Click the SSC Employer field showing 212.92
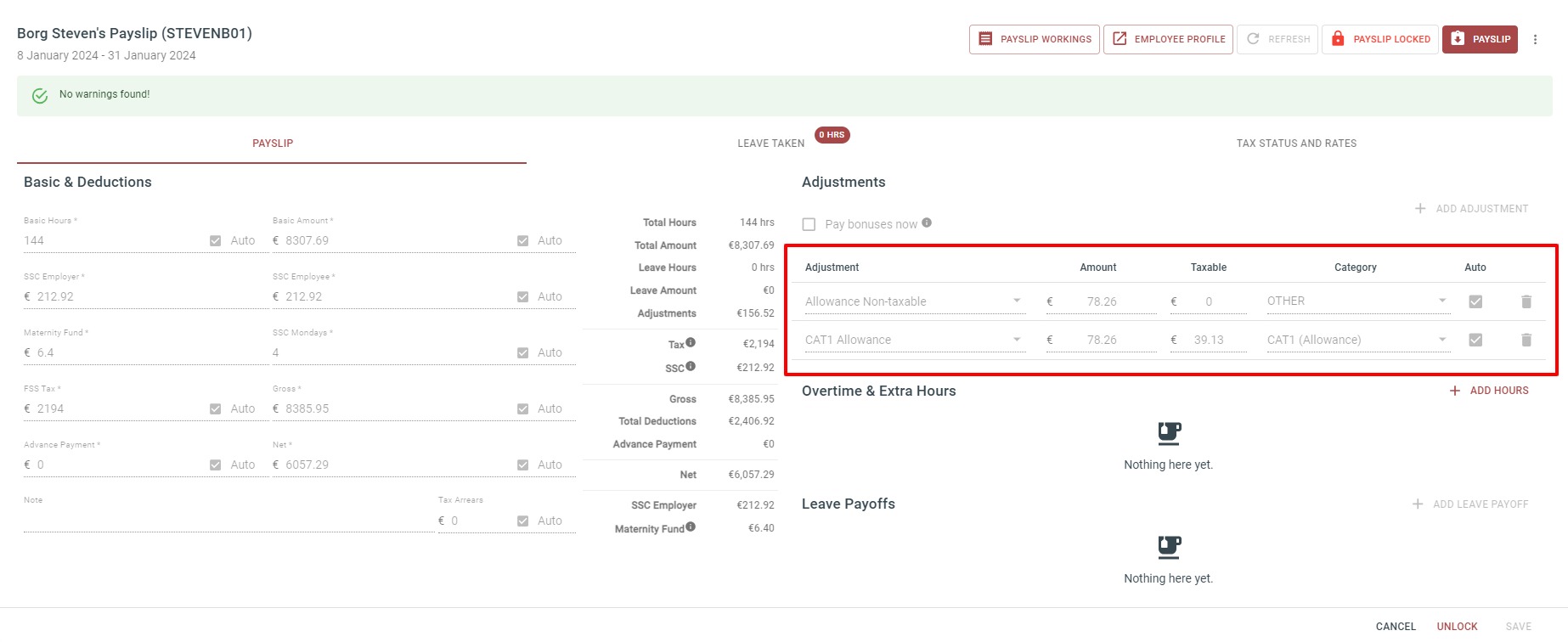1568x642 pixels. tap(144, 297)
